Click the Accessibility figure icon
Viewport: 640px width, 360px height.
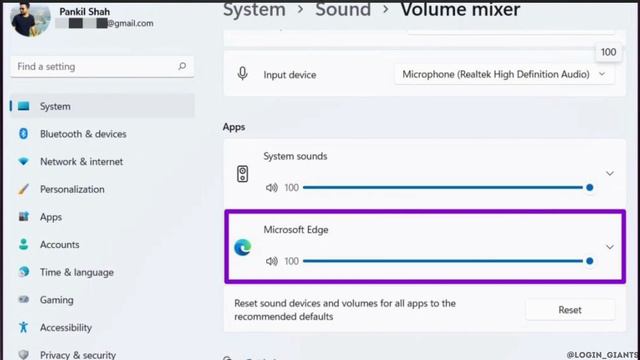click(24, 327)
